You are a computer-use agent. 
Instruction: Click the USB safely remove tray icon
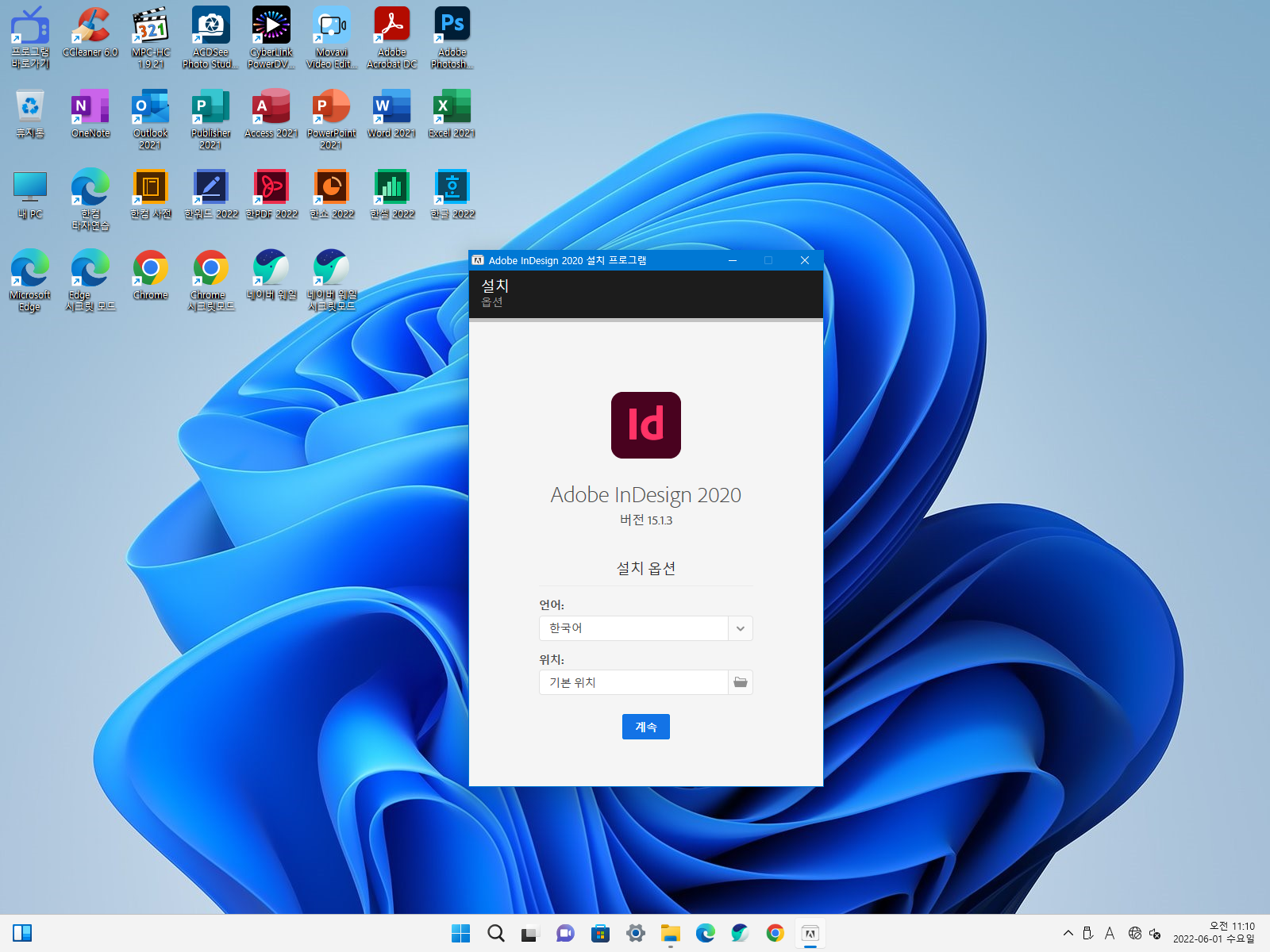(x=1088, y=934)
